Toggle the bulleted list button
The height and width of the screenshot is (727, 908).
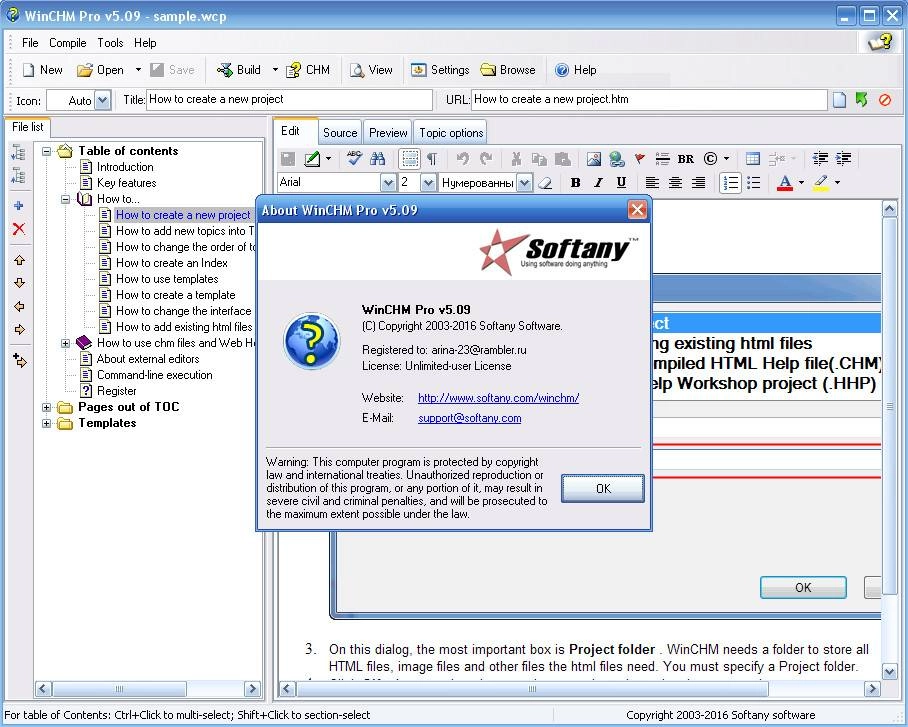coord(753,183)
